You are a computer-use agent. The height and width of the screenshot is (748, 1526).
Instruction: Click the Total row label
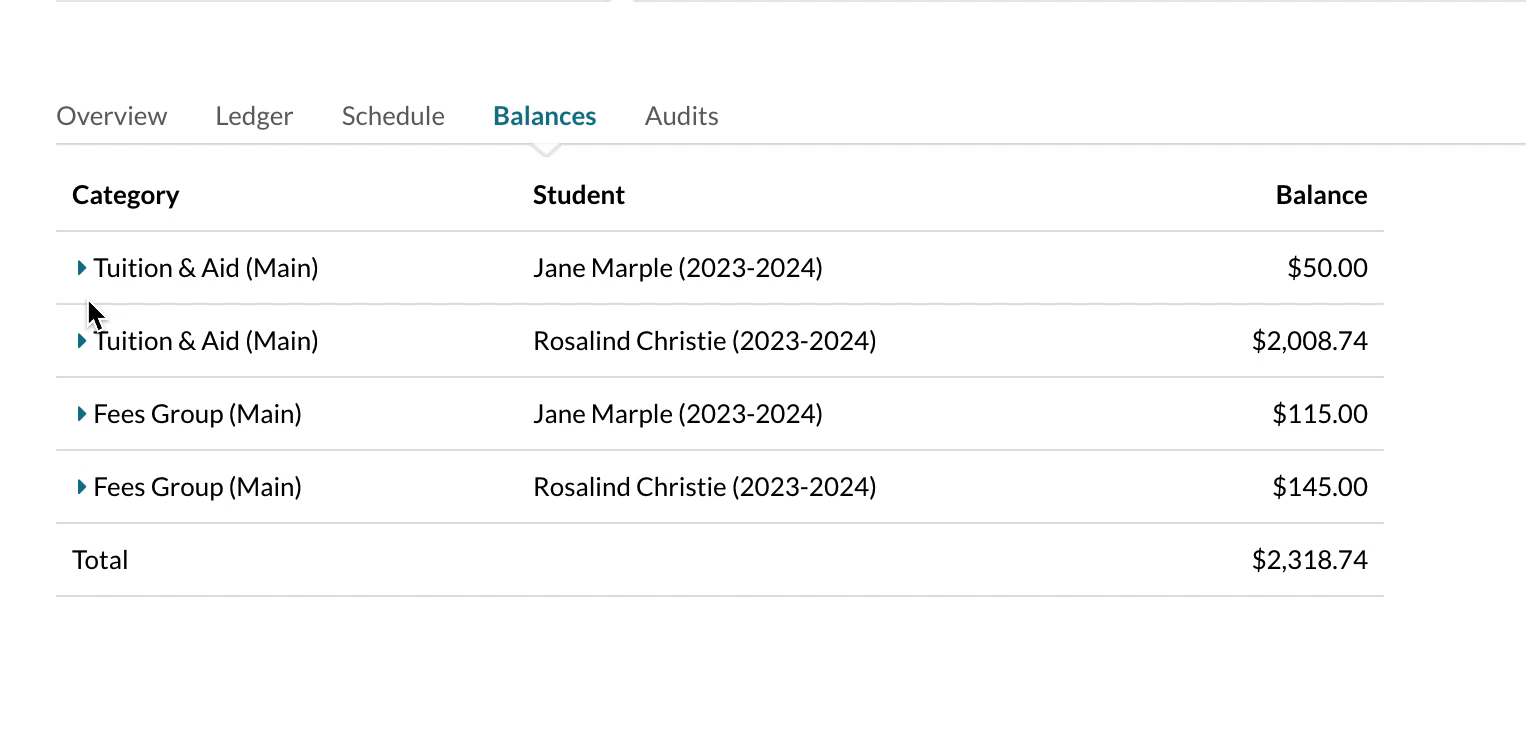click(100, 560)
